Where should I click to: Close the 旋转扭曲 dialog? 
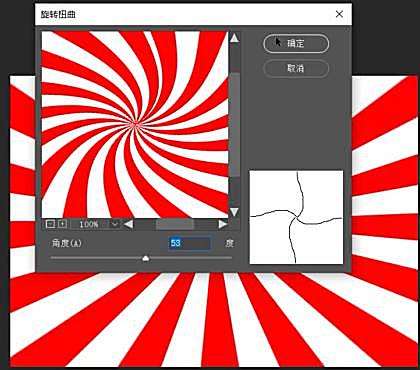tap(339, 14)
